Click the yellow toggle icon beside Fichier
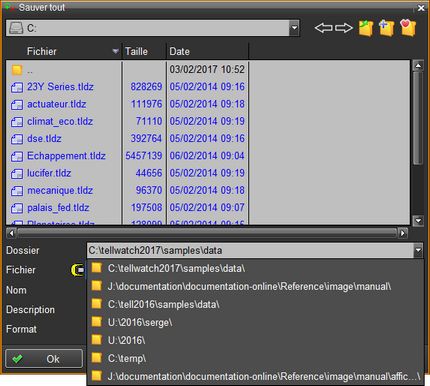This screenshot has height=386, width=430. [x=78, y=270]
